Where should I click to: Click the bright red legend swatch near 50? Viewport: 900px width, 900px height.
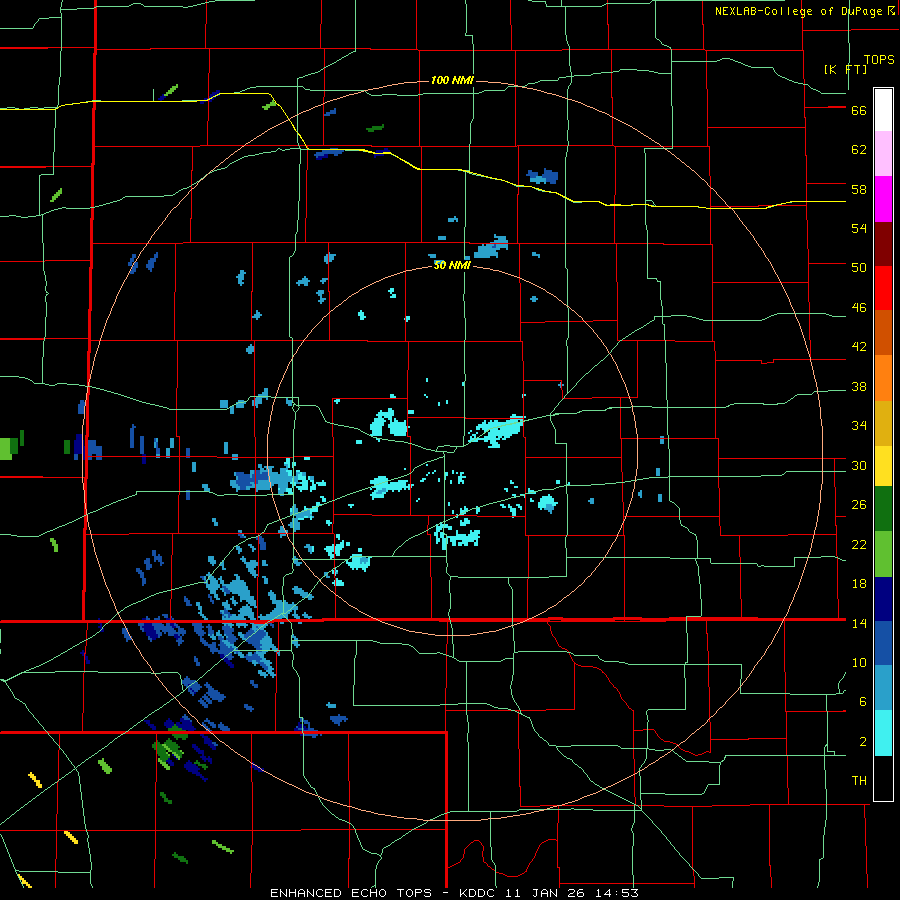[x=883, y=288]
